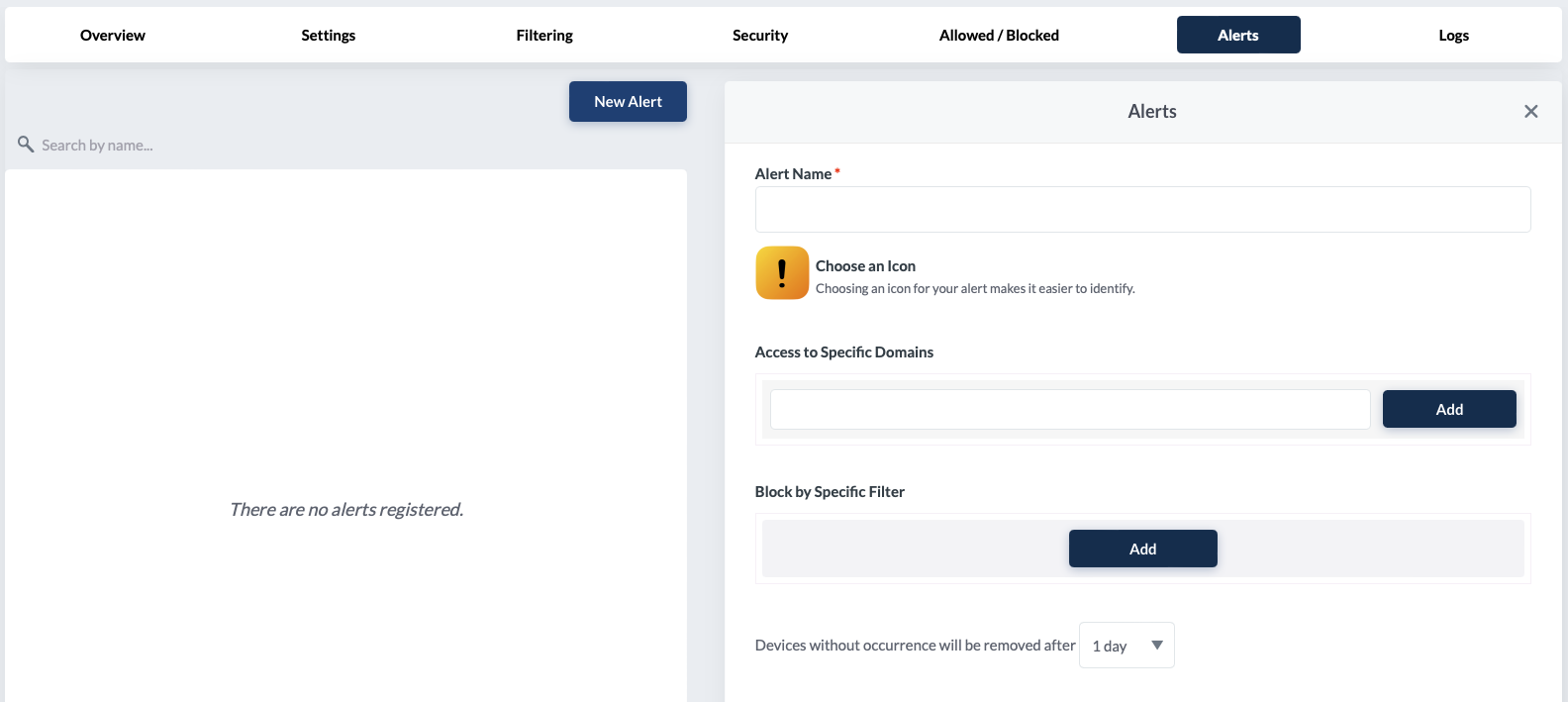Open the Settings tab
The height and width of the screenshot is (702, 1568).
[x=328, y=36]
